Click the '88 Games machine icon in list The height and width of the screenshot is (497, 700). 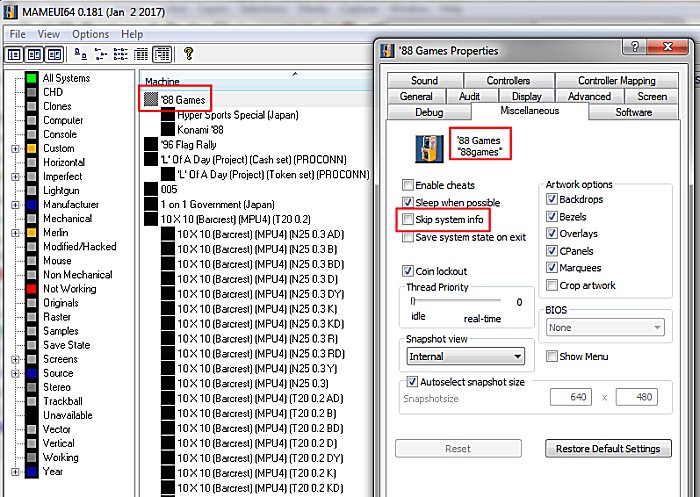click(151, 100)
